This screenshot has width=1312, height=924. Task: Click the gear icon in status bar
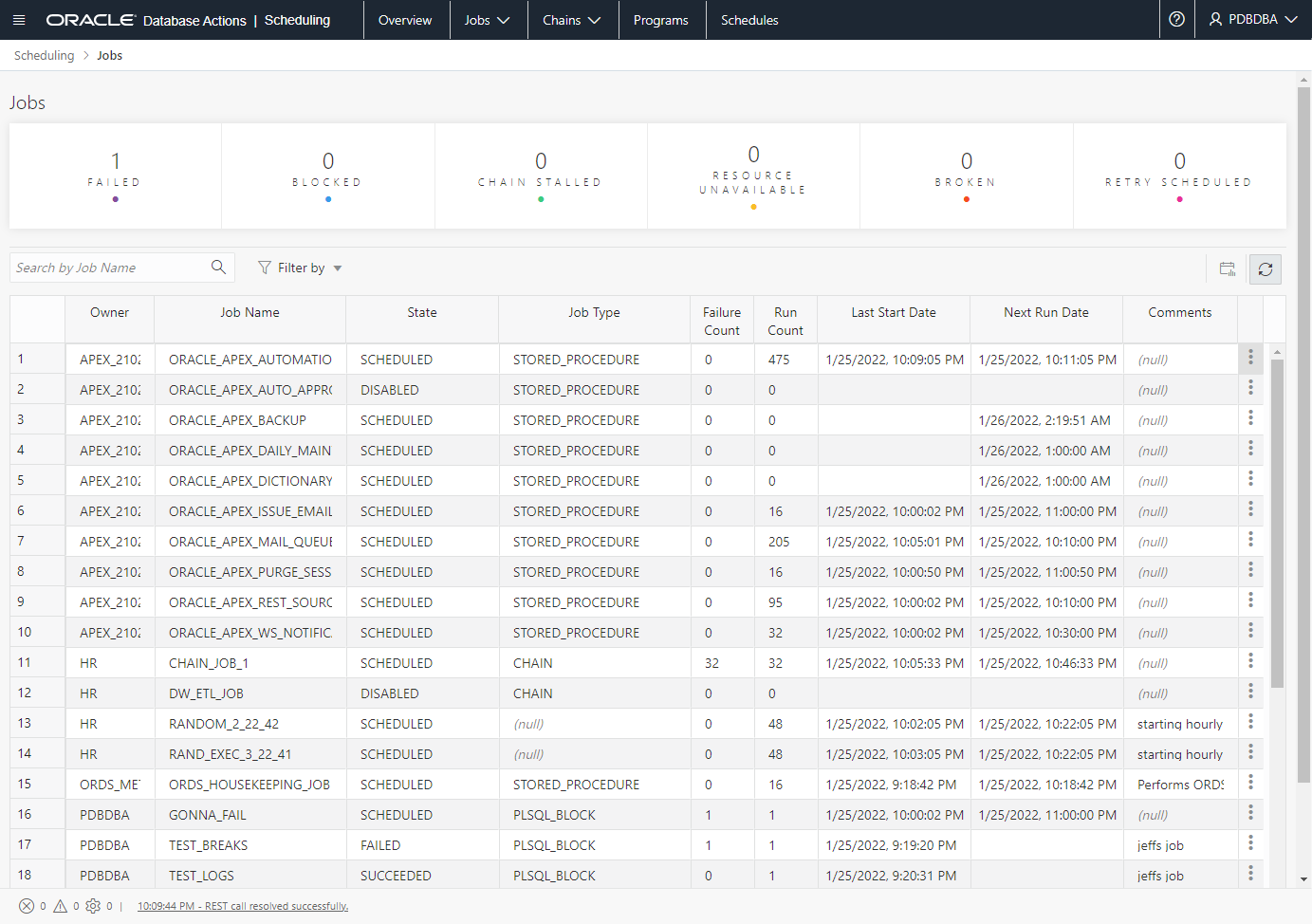[x=93, y=906]
